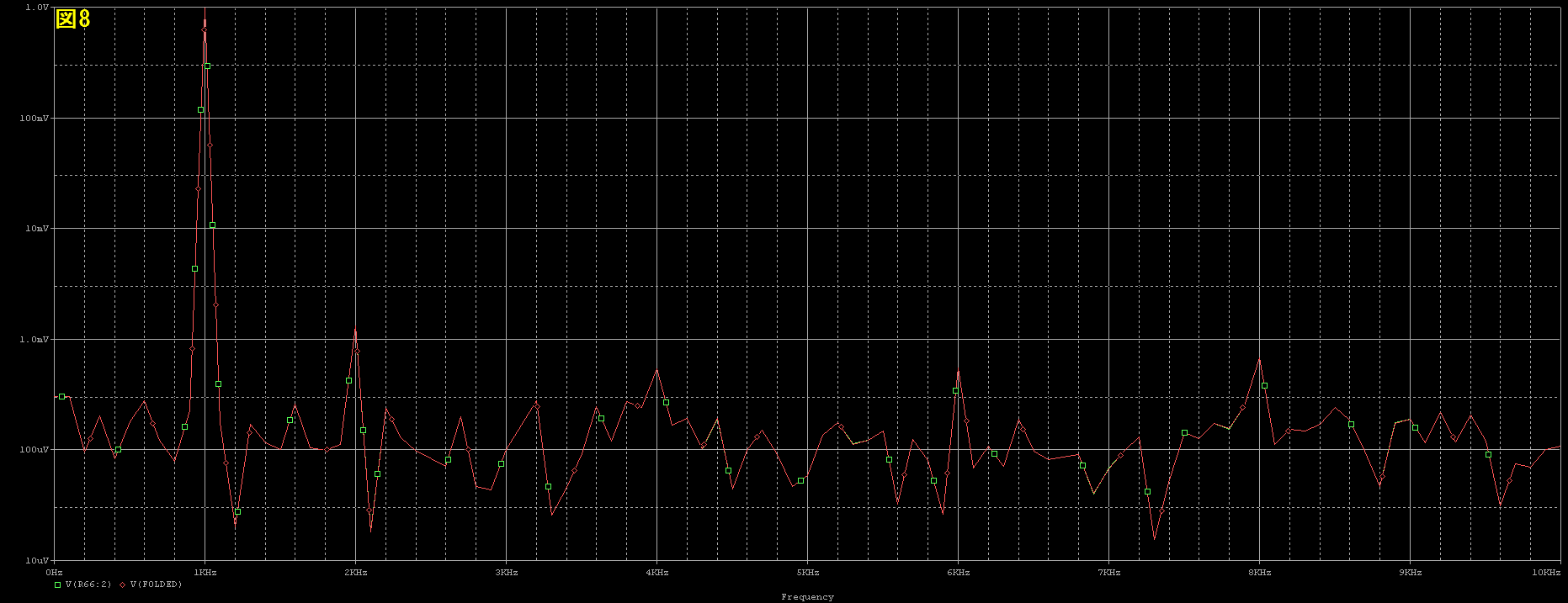Click the 8KHz label on the X axis

click(x=1260, y=573)
